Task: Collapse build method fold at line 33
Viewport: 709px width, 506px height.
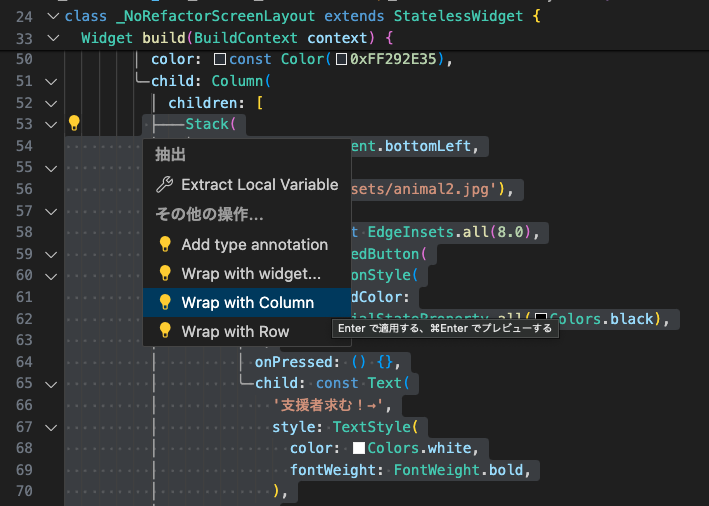Action: [53, 38]
